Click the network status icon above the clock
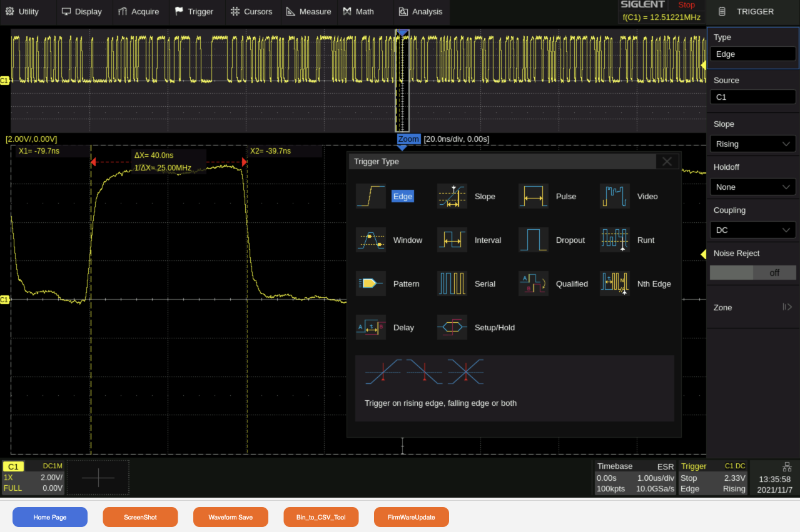Screen dimensions: 800x532 pos(787,466)
